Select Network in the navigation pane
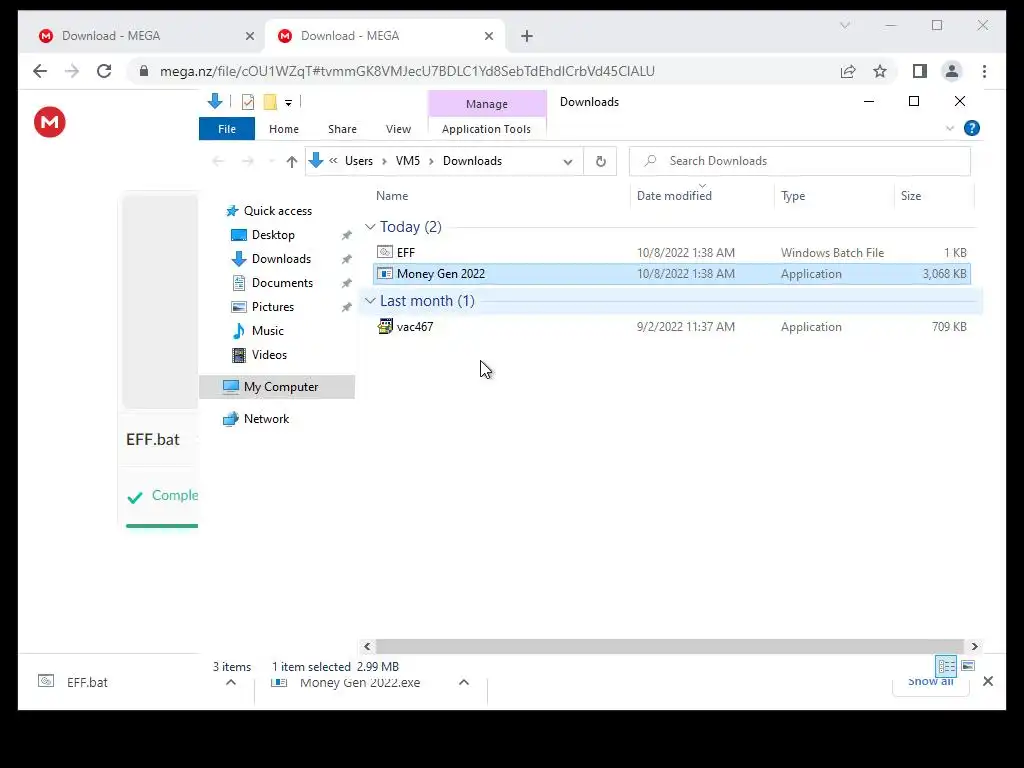 coord(266,419)
